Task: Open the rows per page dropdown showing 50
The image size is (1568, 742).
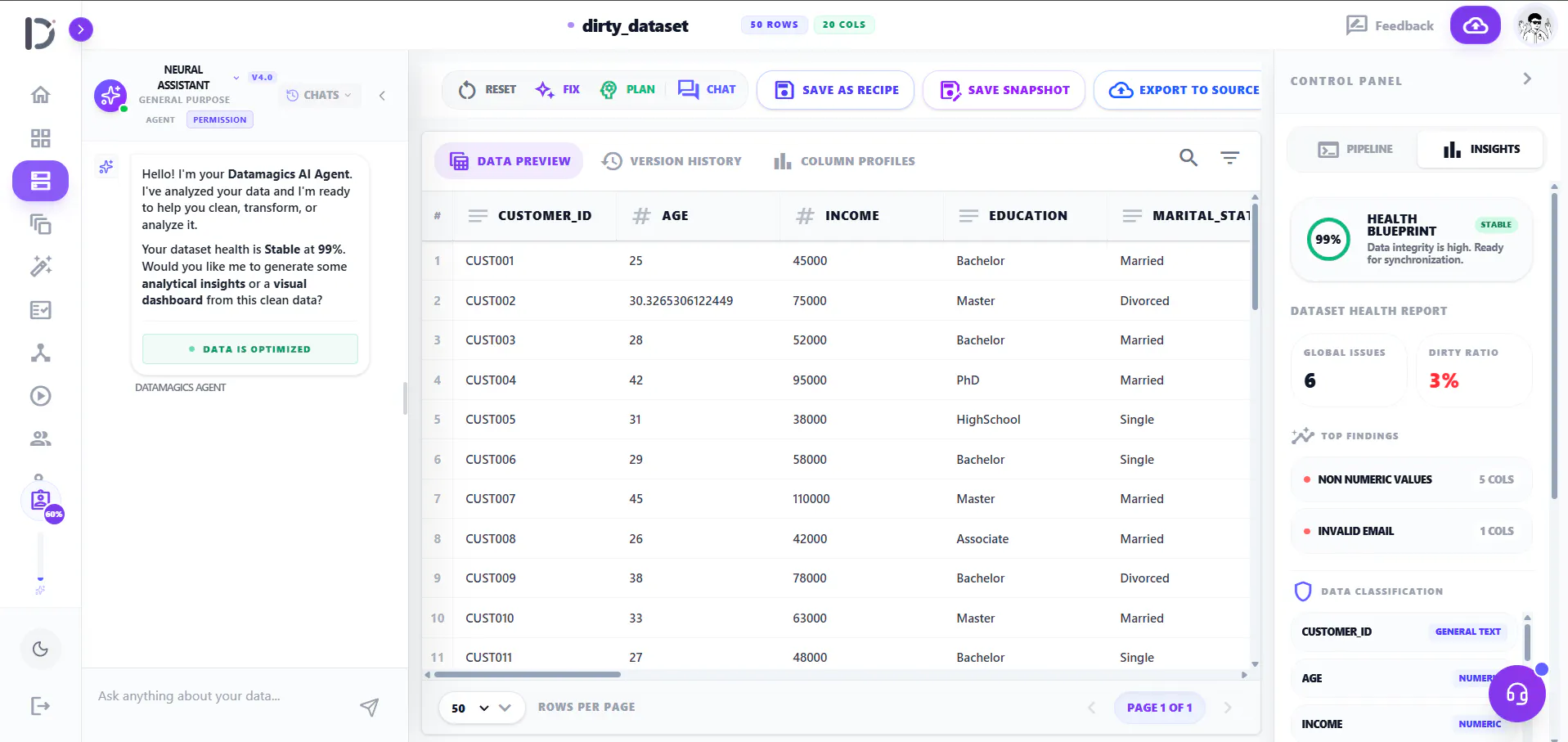Action: click(x=481, y=708)
